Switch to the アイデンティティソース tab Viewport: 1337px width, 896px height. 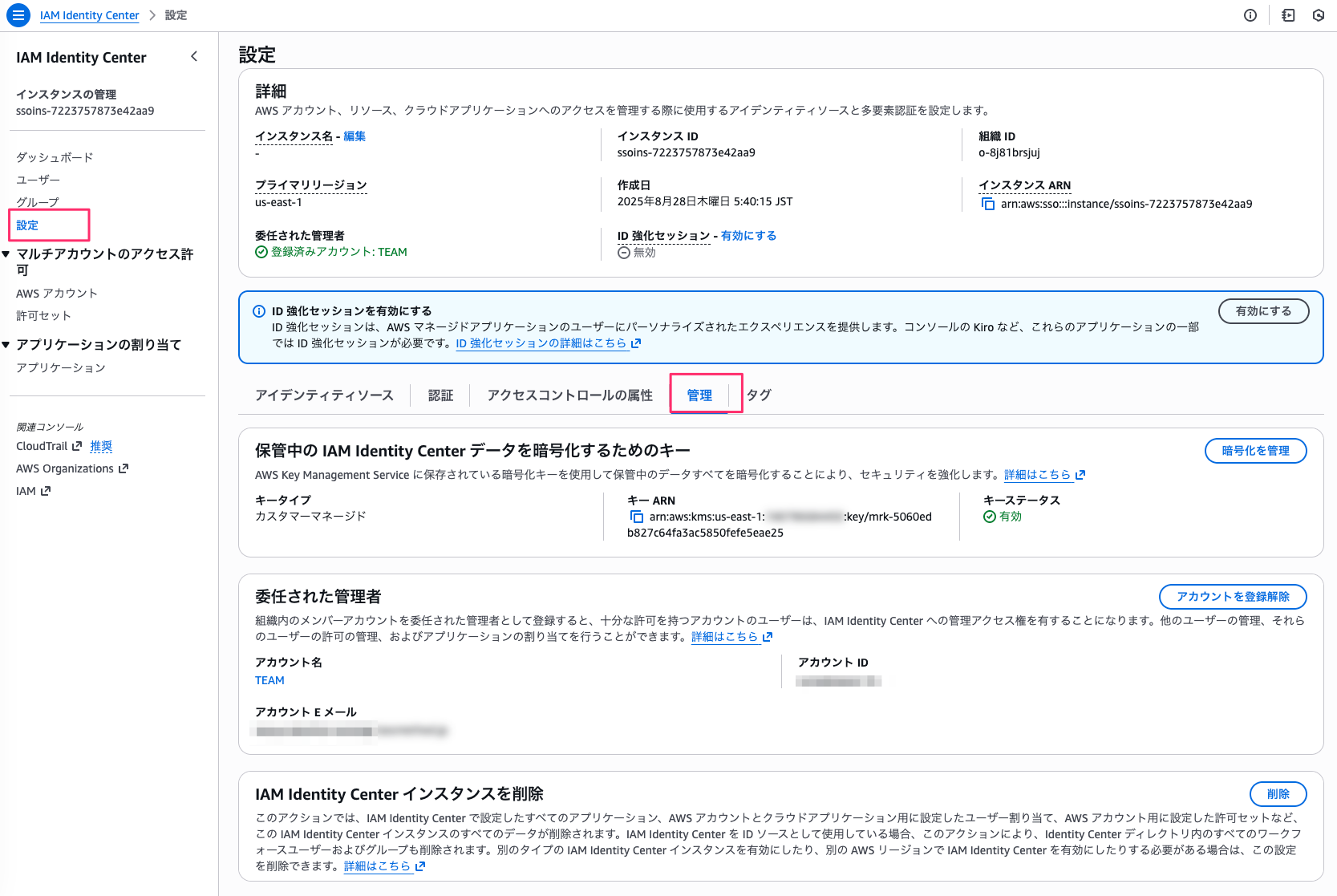tap(324, 395)
